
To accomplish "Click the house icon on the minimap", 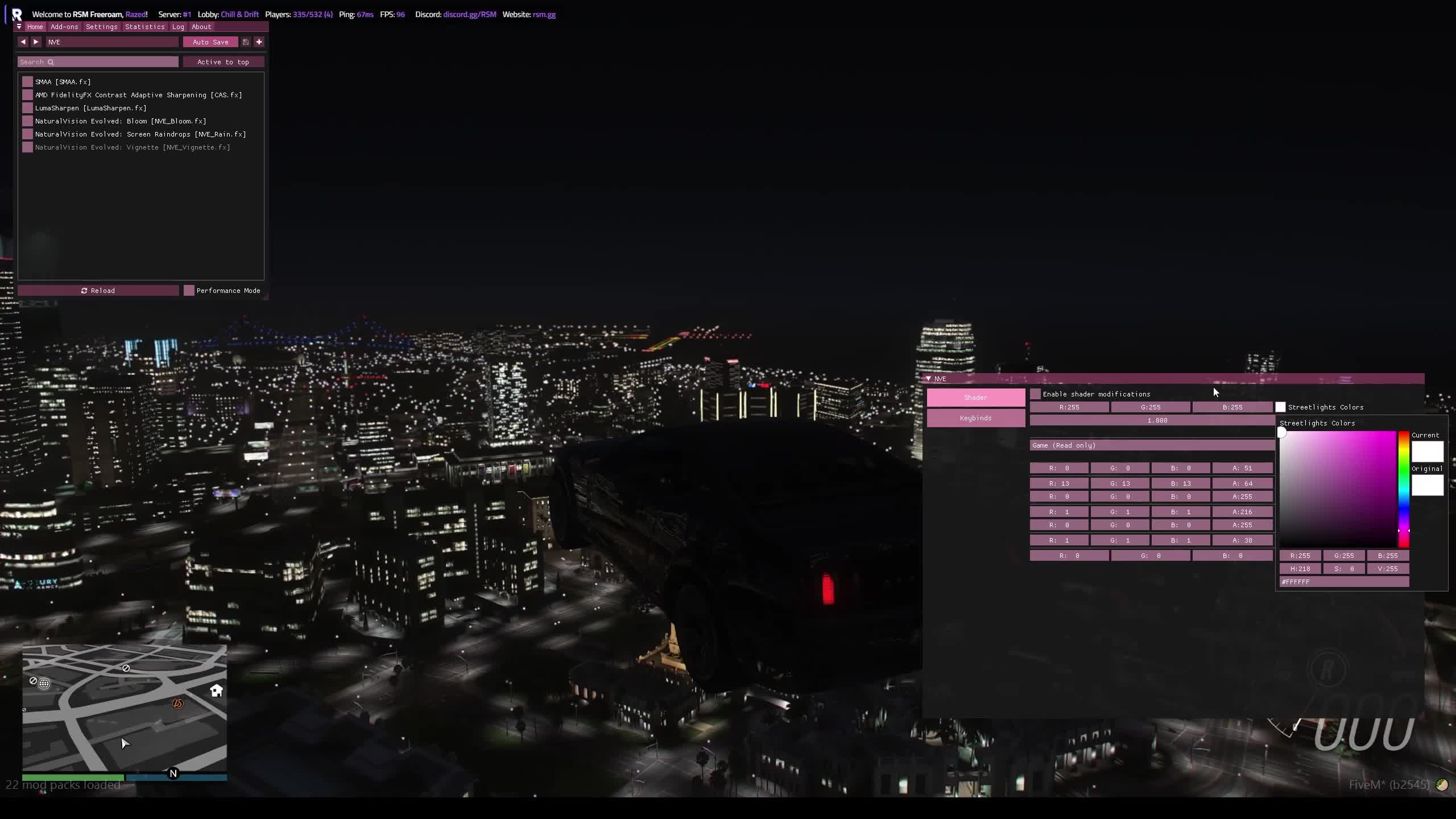I will pyautogui.click(x=217, y=689).
